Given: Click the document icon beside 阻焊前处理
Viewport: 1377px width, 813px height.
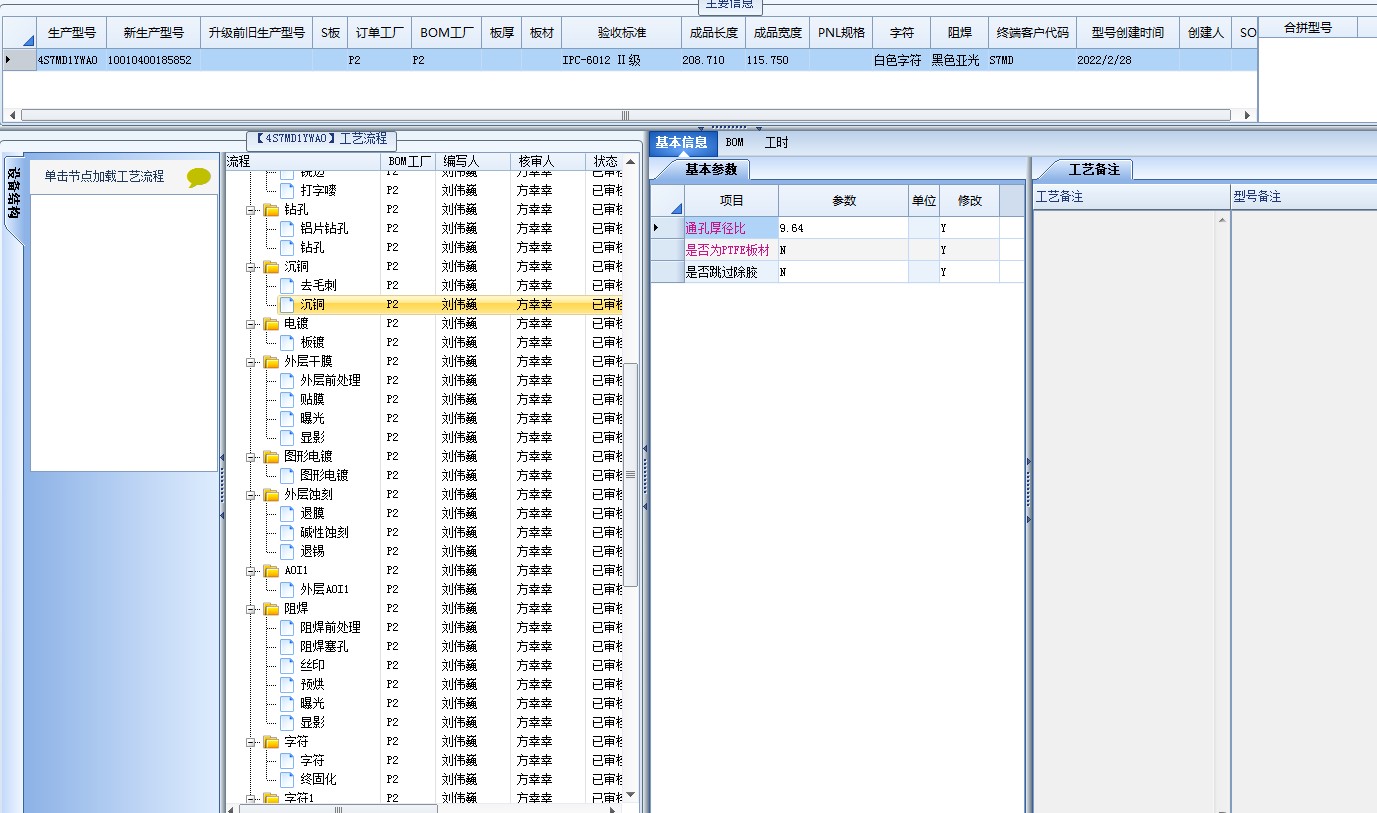Looking at the screenshot, I should [x=287, y=627].
